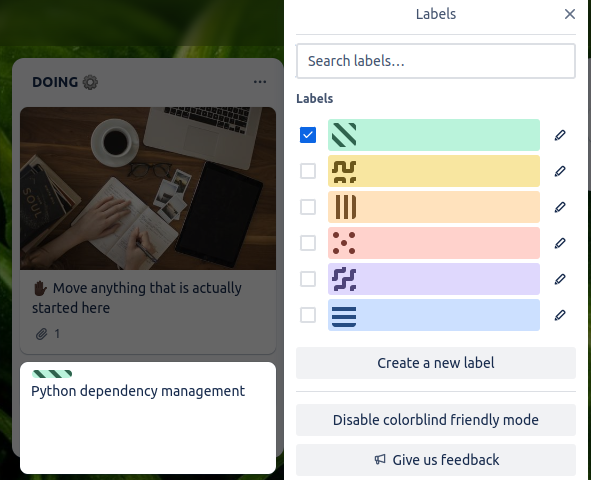Check the purple label checkbox

[308, 279]
